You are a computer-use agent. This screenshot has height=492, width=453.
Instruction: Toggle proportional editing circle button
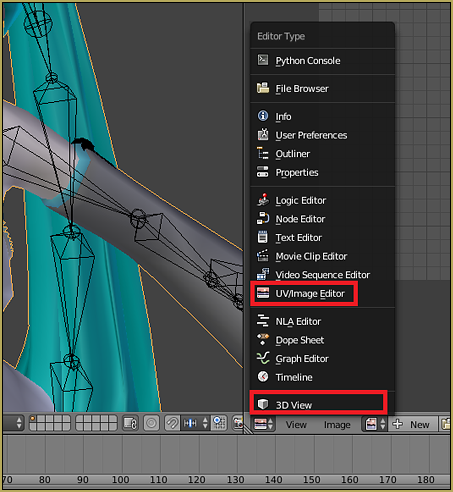(x=151, y=423)
